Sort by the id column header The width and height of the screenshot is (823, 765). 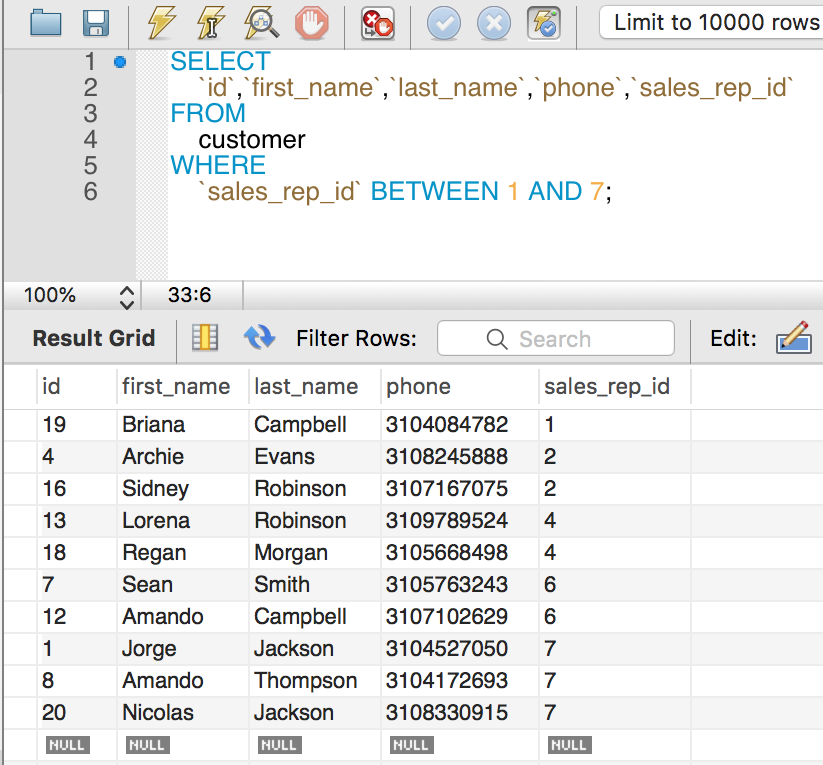pos(77,387)
